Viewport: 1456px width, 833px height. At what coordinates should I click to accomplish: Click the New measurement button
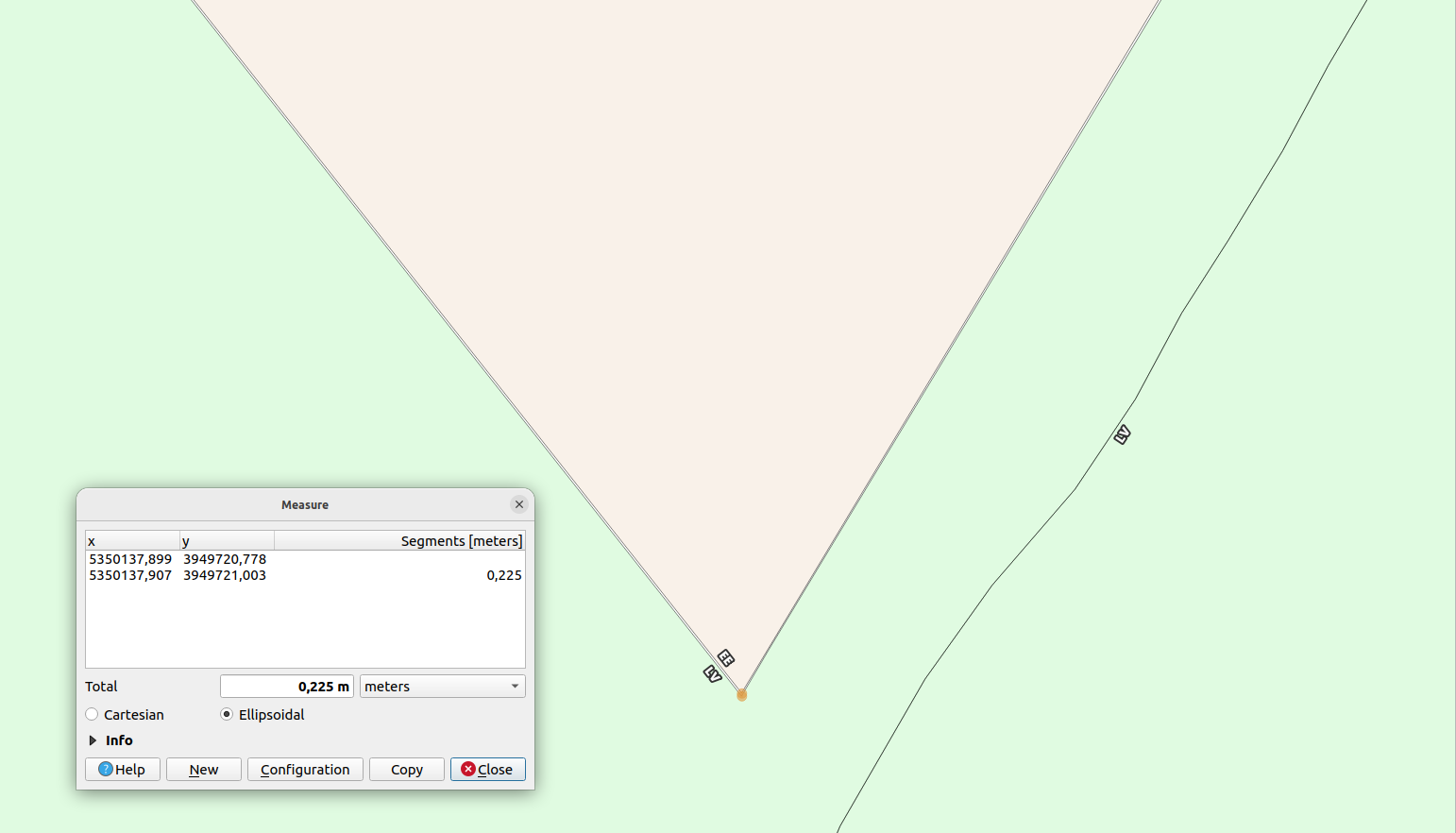(x=204, y=770)
